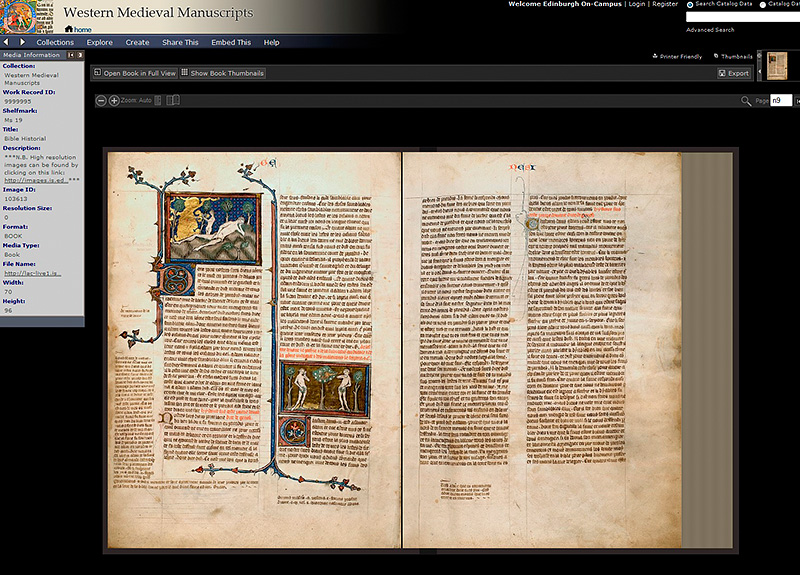Click Work Record ID value 9999995
The width and height of the screenshot is (800, 575).
(18, 102)
